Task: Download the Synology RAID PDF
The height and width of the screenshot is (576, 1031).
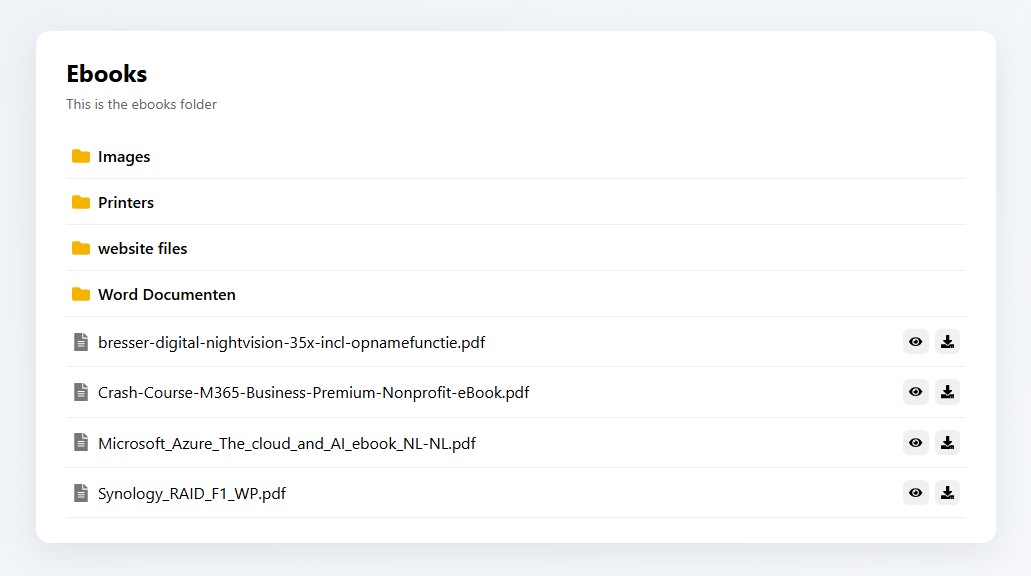Action: (947, 492)
